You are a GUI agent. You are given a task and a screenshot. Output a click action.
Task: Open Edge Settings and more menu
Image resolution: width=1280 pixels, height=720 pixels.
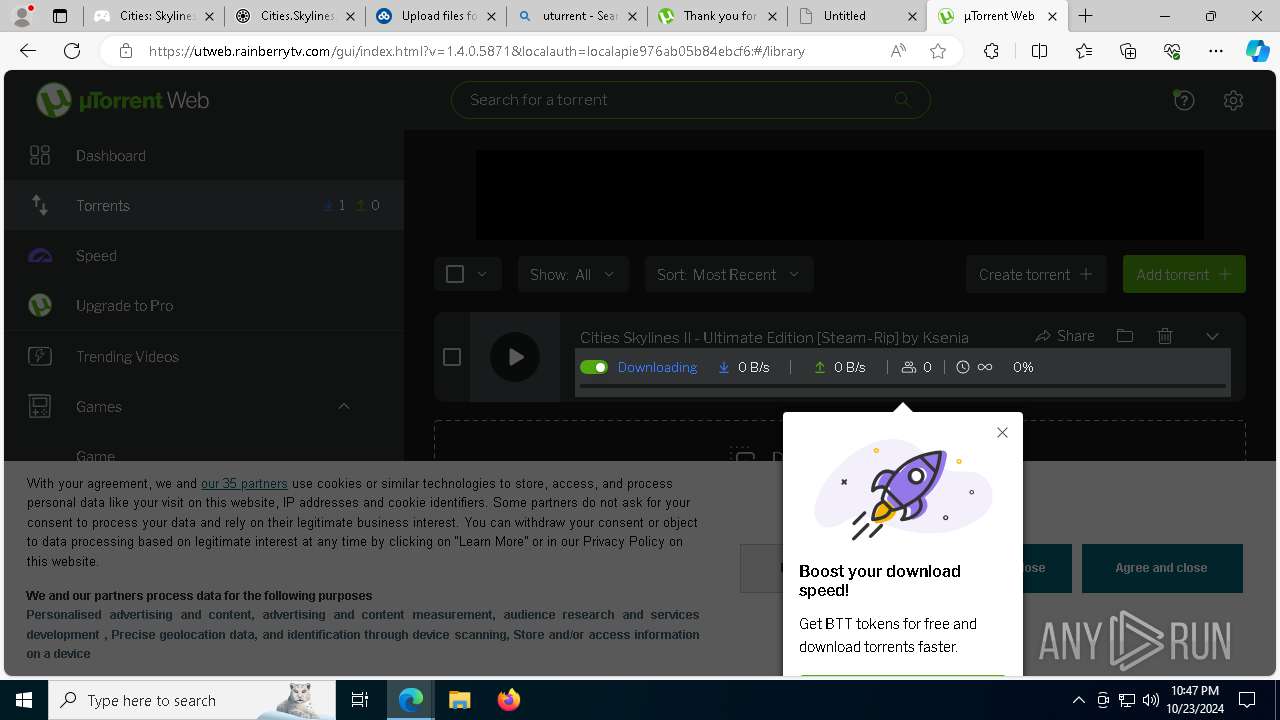[x=1216, y=51]
